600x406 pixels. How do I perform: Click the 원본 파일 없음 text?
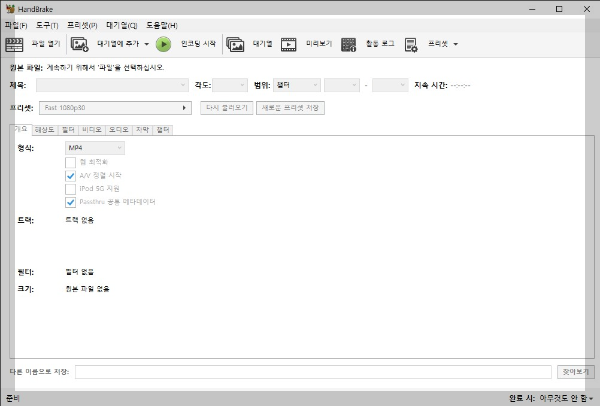point(87,289)
